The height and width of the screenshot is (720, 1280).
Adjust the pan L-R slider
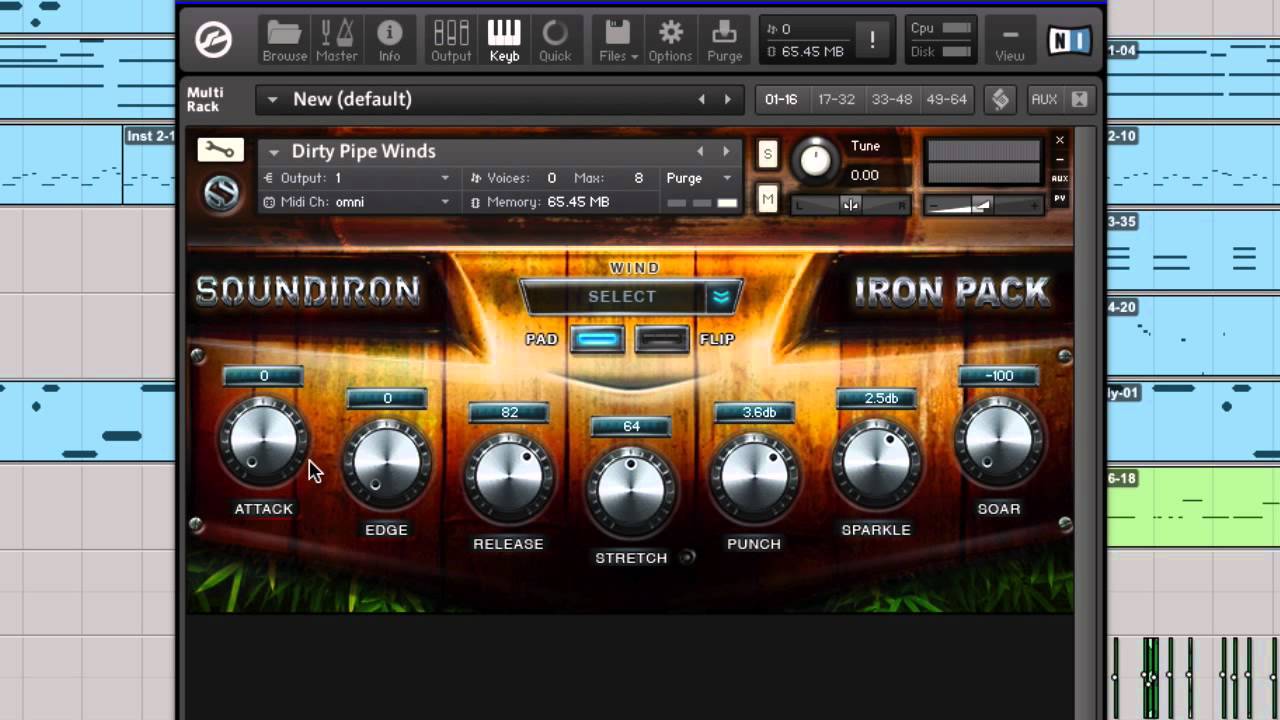[x=850, y=205]
